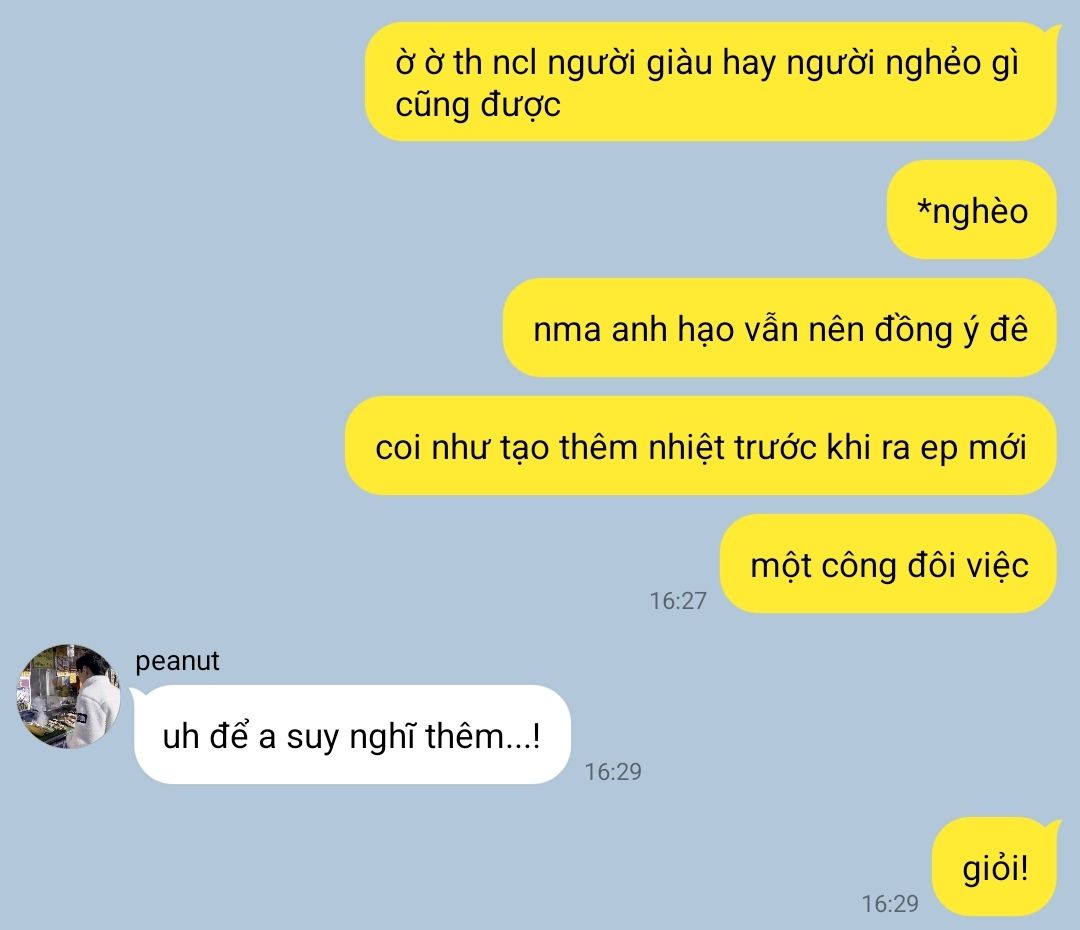Select the yellow "giỏi!" message bubble
Screen dimensions: 1080x930
click(x=995, y=867)
